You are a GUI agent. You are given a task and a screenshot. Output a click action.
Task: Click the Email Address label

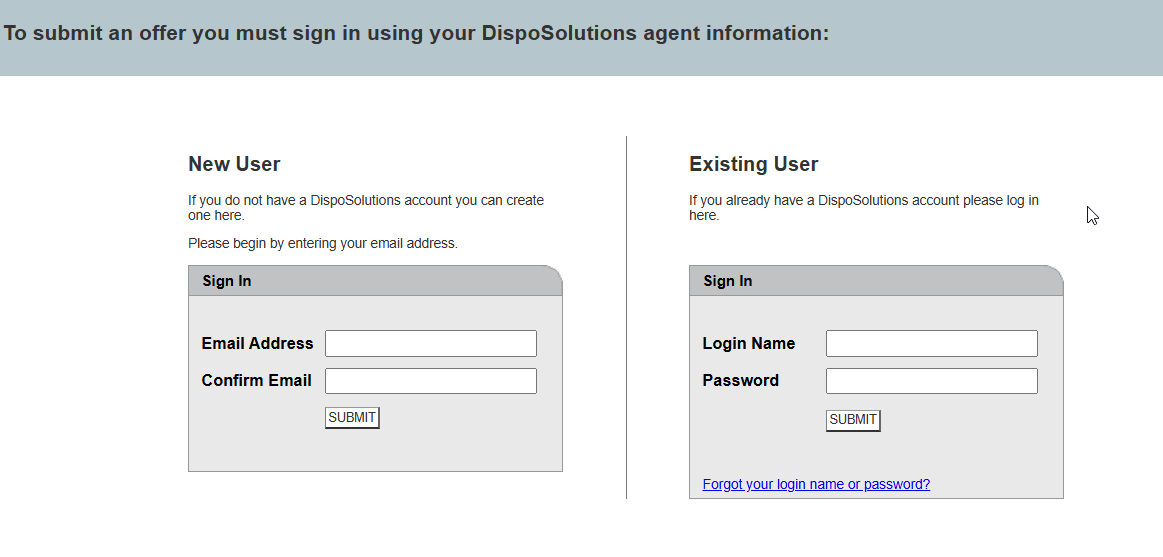coord(257,343)
